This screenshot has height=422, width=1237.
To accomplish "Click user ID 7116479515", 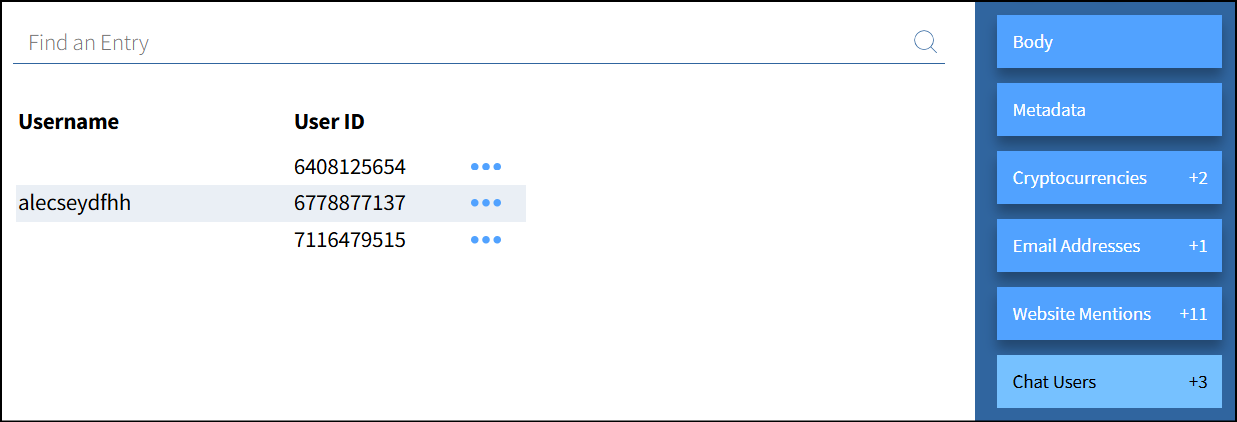I will pos(350,241).
